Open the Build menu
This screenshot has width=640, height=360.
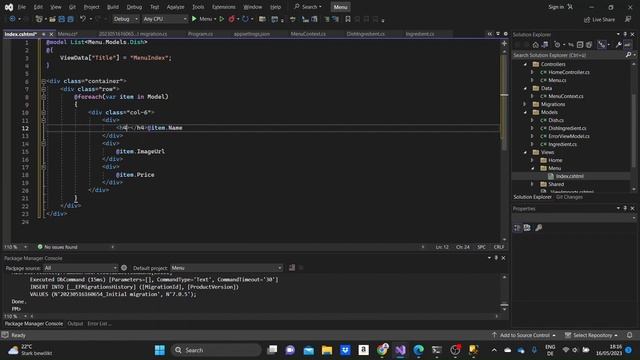(113, 7)
